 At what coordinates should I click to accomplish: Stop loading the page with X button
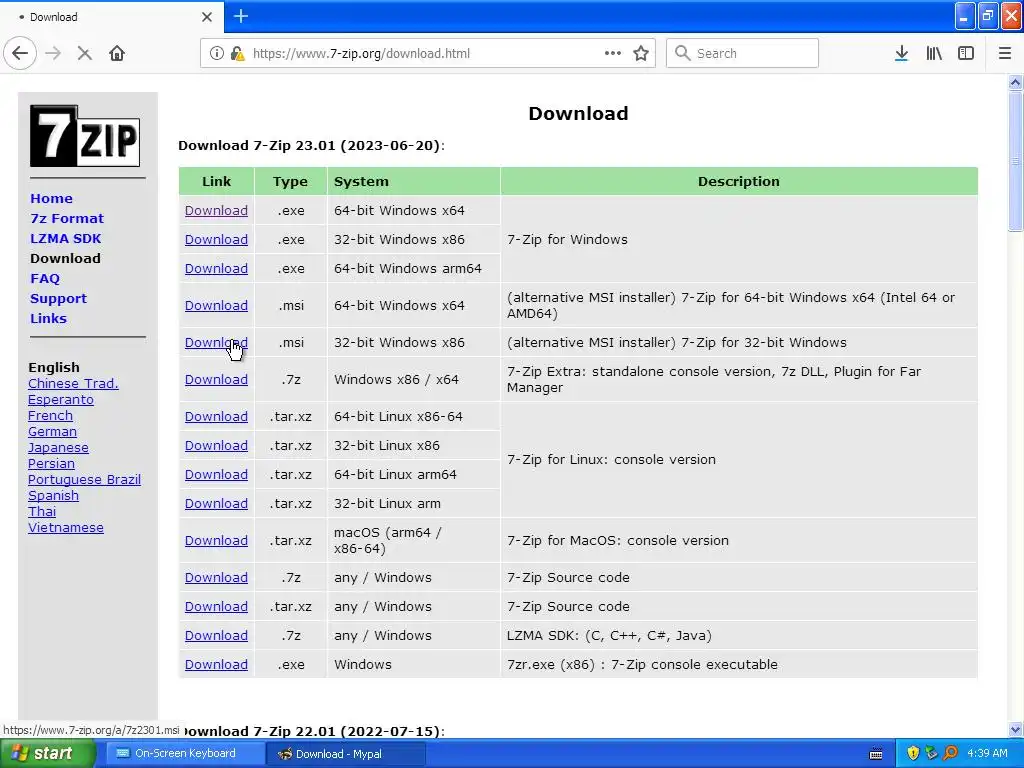point(84,54)
